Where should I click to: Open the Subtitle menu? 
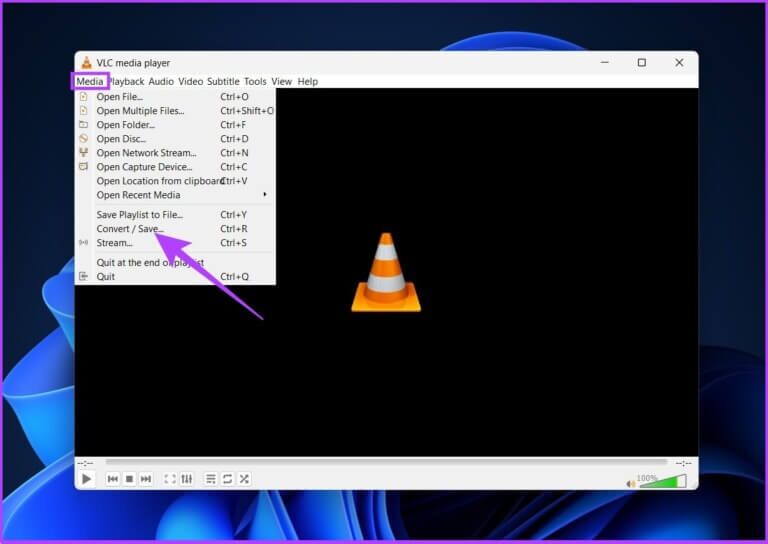click(223, 81)
